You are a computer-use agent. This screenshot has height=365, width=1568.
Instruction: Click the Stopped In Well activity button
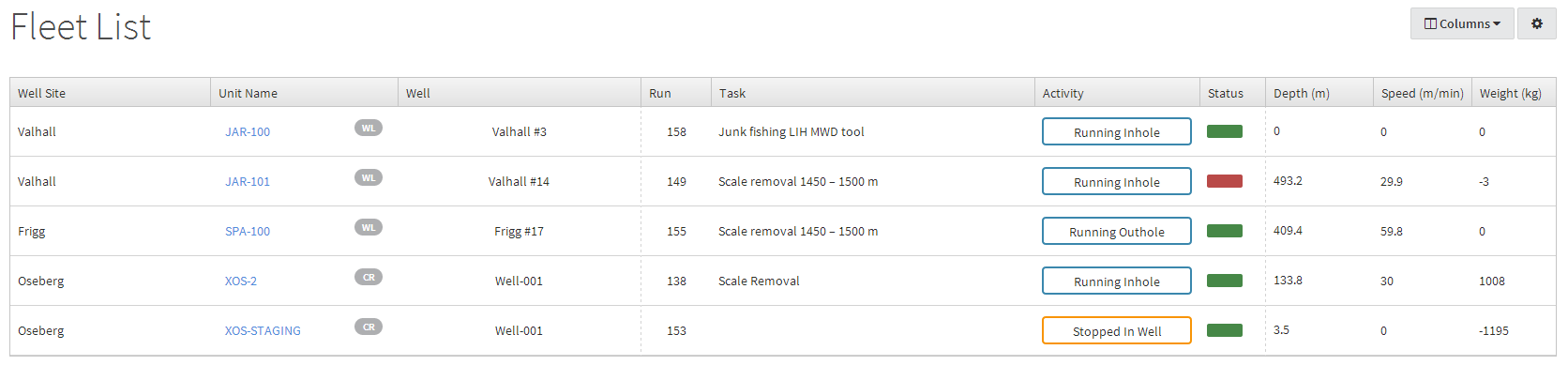1117,330
